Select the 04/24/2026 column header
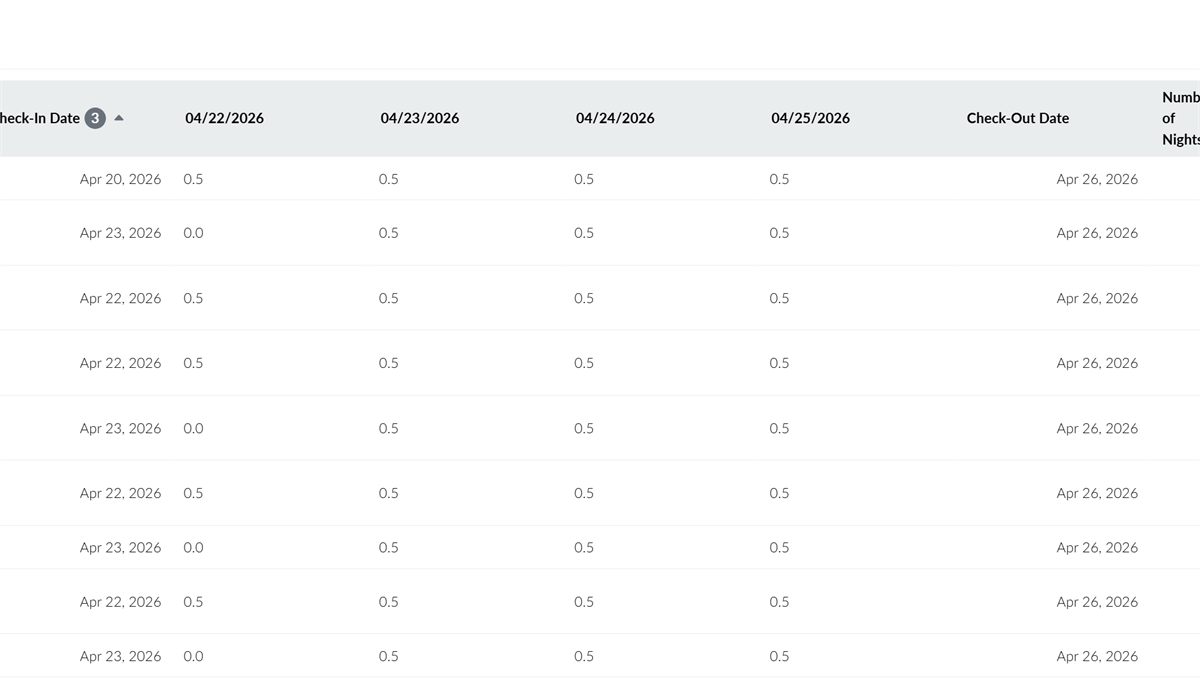1200x694 pixels. (x=615, y=118)
